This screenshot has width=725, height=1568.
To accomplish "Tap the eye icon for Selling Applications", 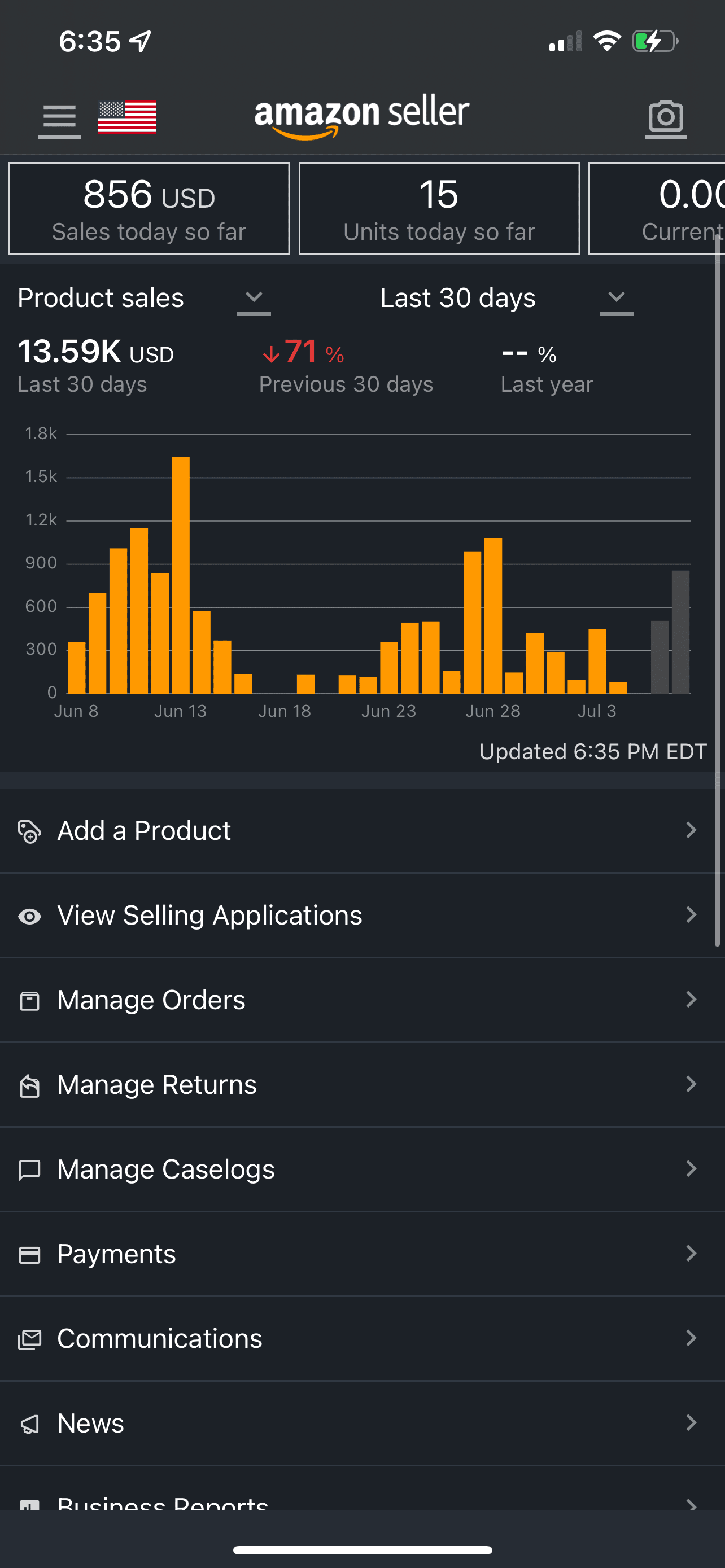I will (x=29, y=916).
